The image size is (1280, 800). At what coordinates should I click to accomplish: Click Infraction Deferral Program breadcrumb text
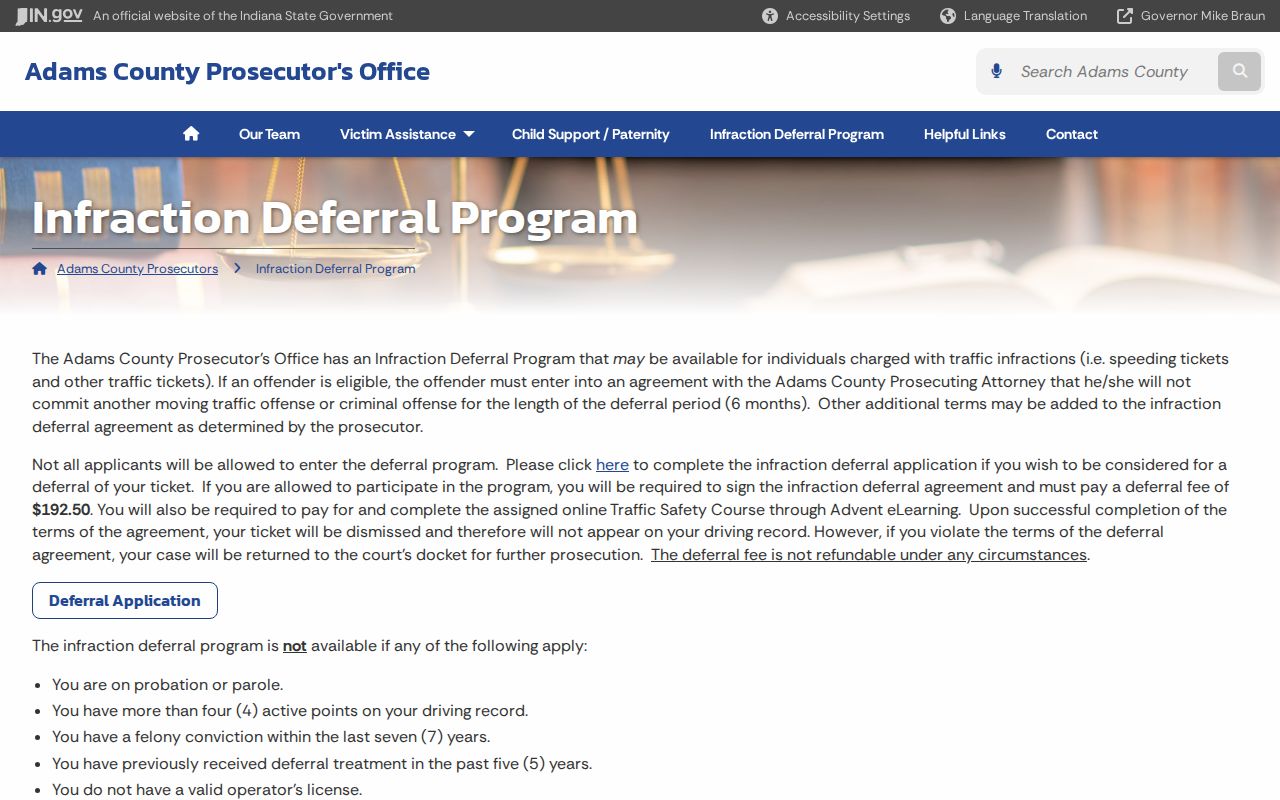click(335, 269)
